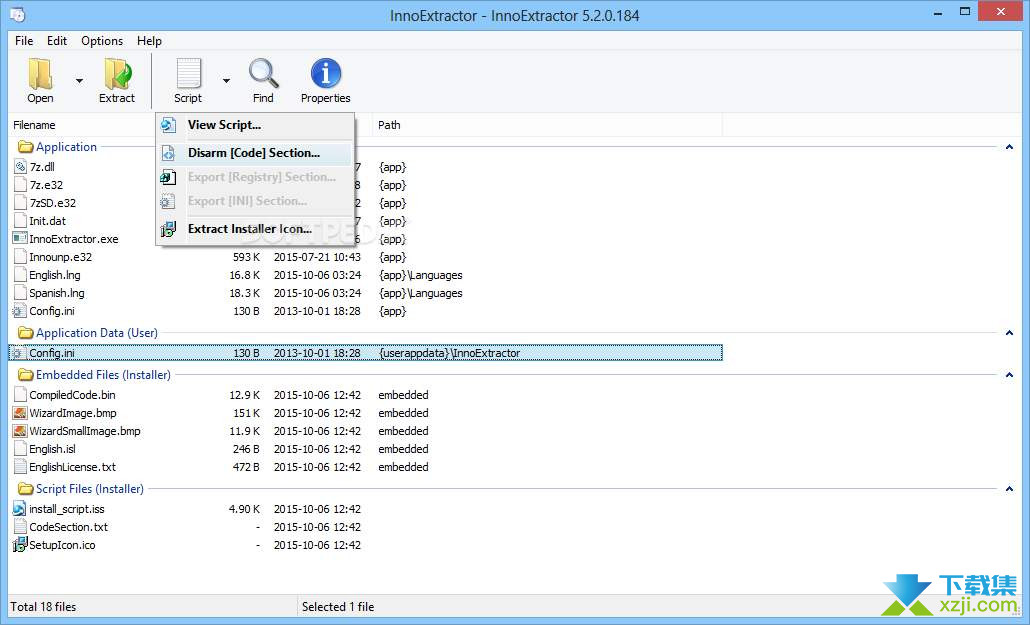
Task: Click the highlighted Config.ini row's gear icon
Action: (18, 354)
